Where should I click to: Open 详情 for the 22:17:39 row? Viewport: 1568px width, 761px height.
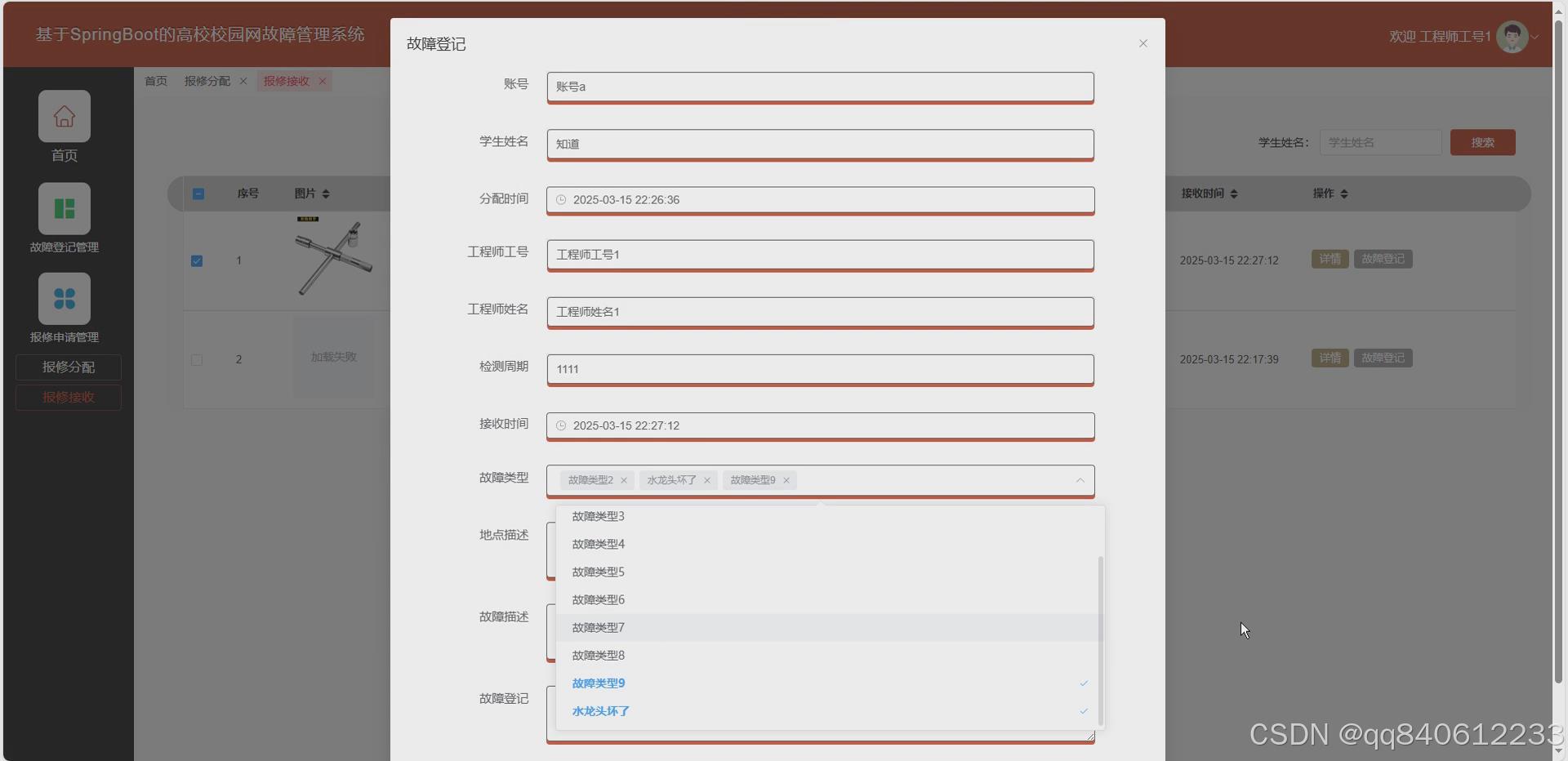(x=1330, y=358)
